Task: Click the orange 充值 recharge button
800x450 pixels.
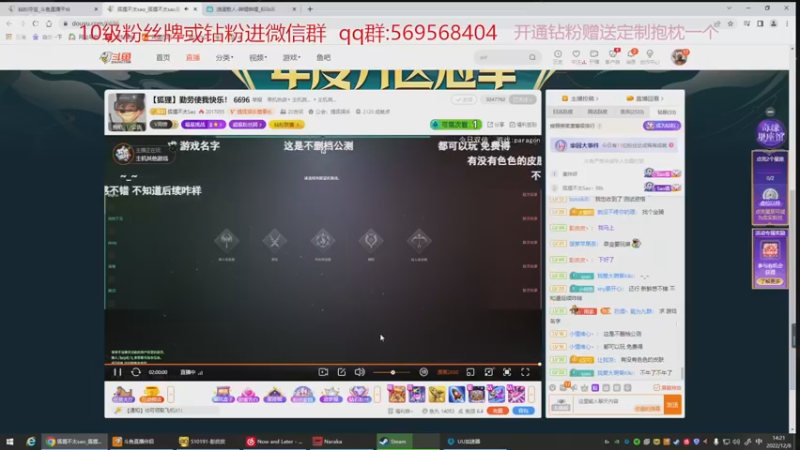Action: pyautogui.click(x=497, y=411)
